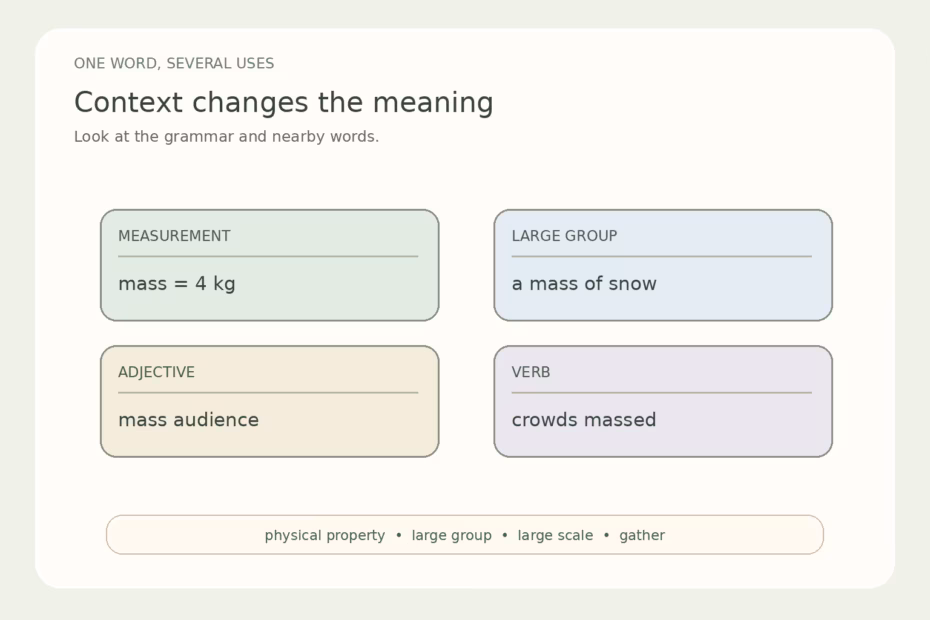This screenshot has width=930, height=620.
Task: Choose the VERB card
Action: [x=663, y=402]
